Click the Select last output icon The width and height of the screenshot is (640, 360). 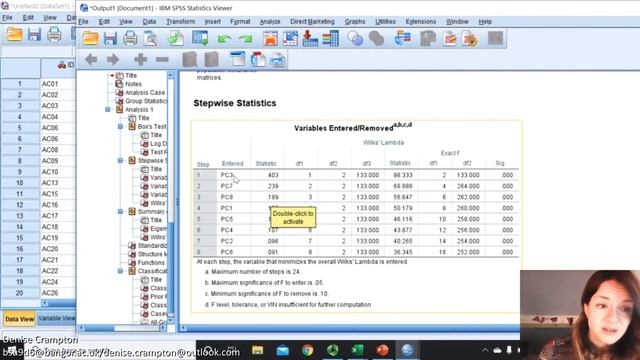(403, 39)
